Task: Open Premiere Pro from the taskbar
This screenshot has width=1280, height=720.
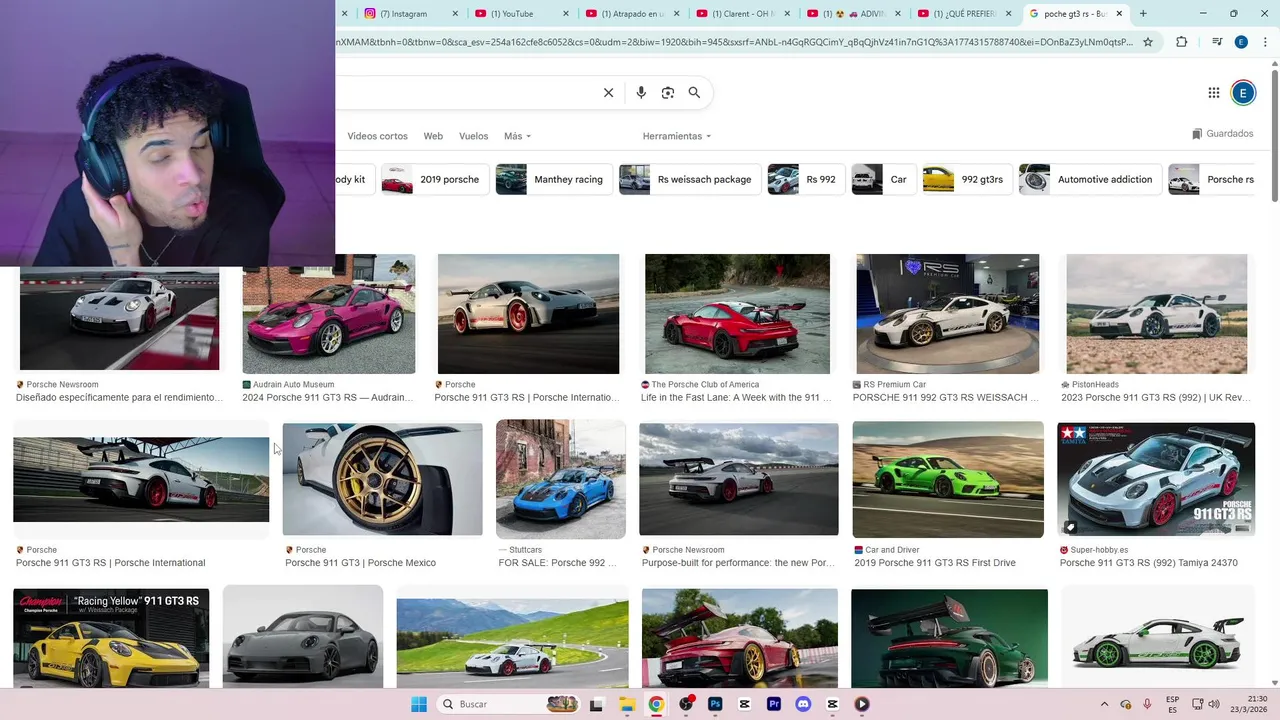Action: click(774, 704)
